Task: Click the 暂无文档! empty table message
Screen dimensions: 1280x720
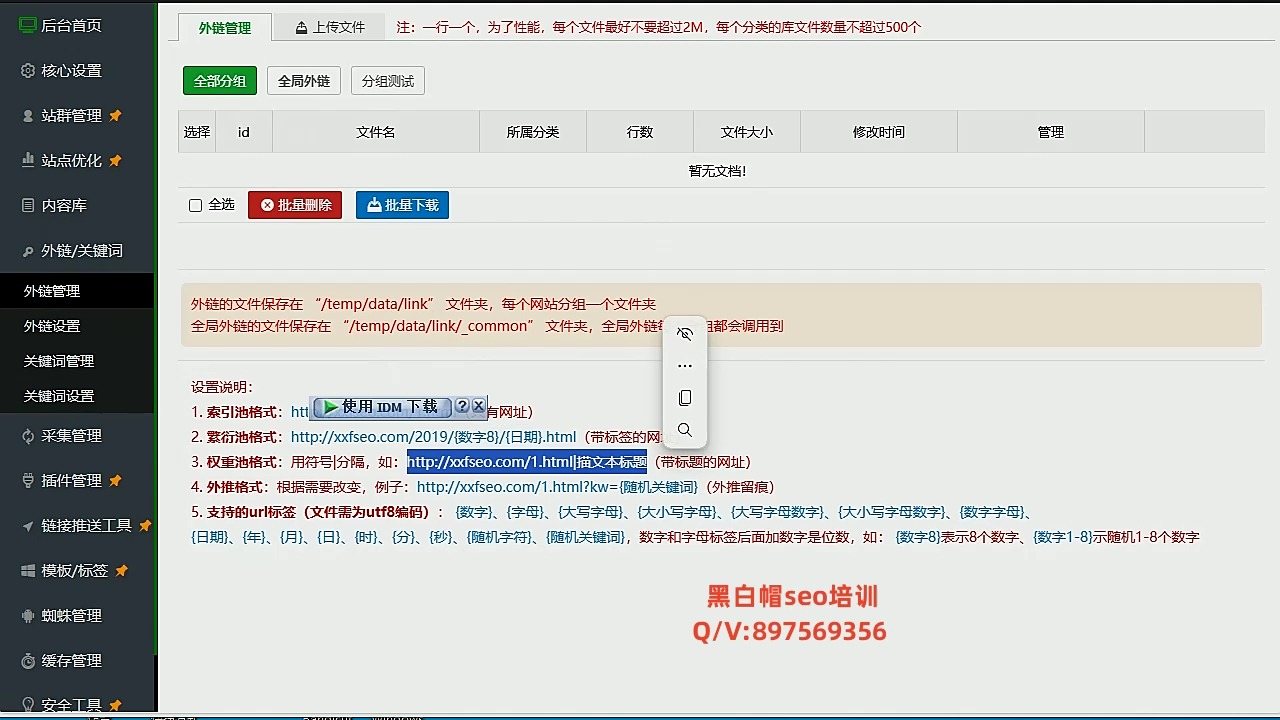Action: (717, 171)
